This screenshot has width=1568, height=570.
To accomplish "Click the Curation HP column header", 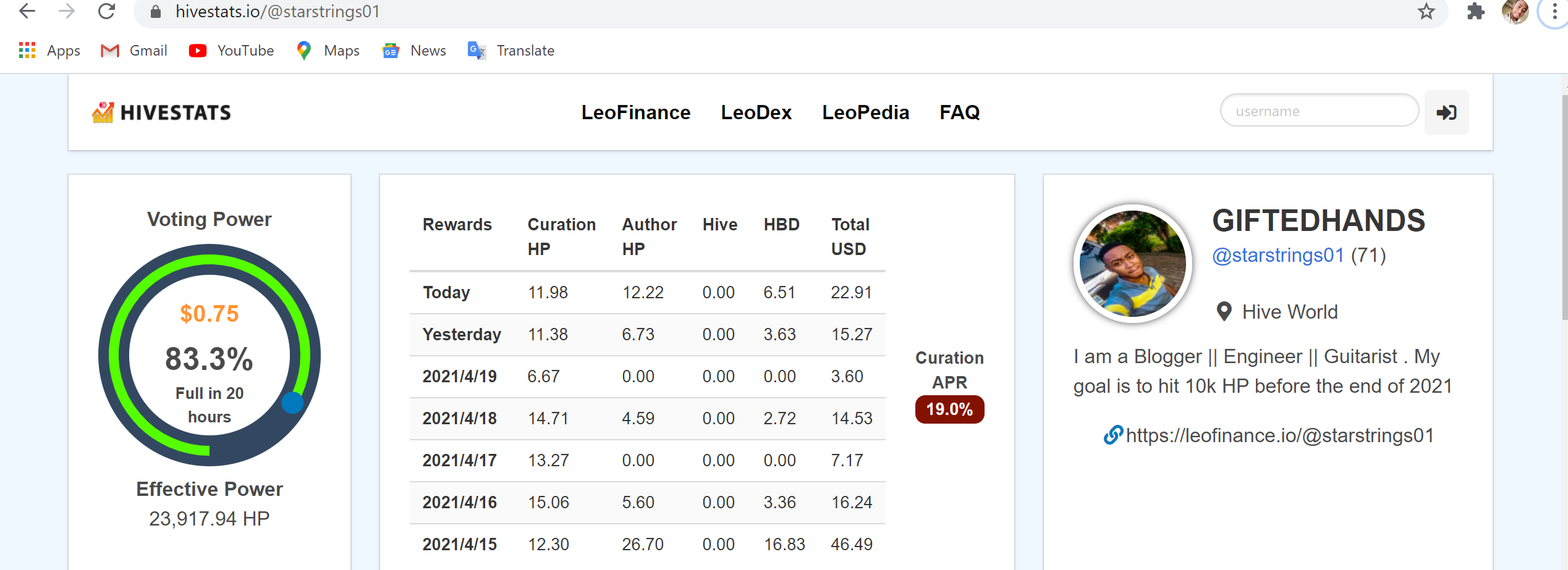I will (x=561, y=237).
